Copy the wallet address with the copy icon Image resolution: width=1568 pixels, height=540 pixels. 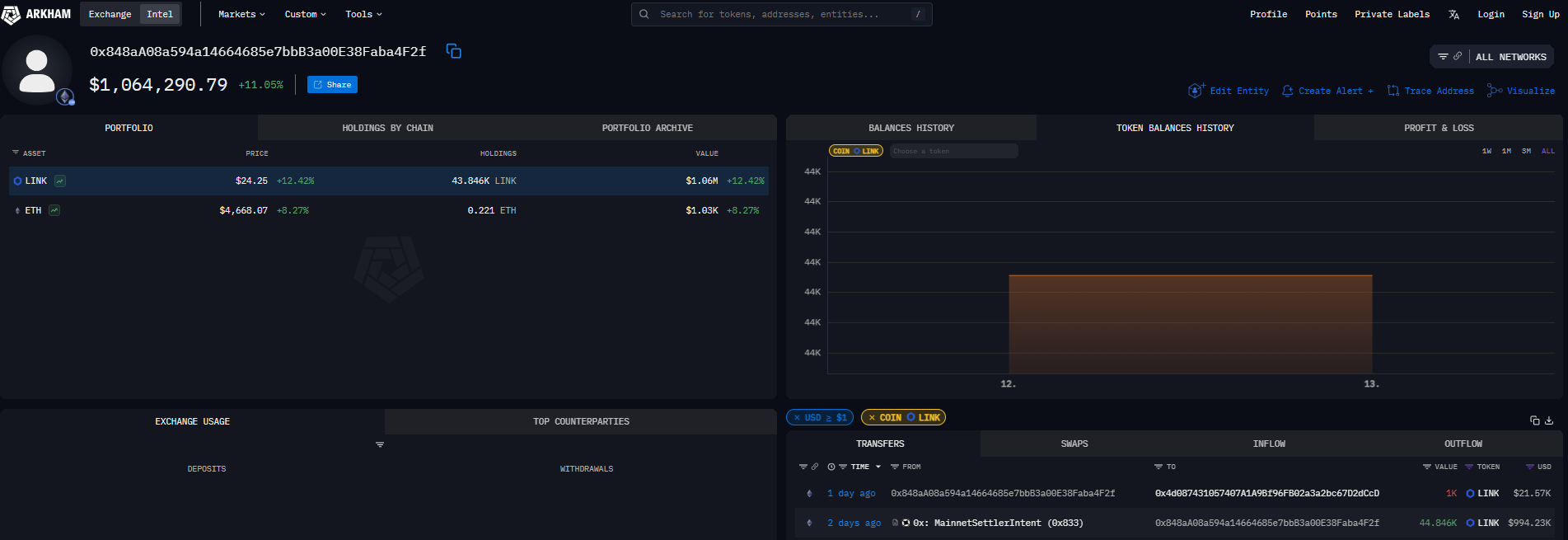[453, 51]
